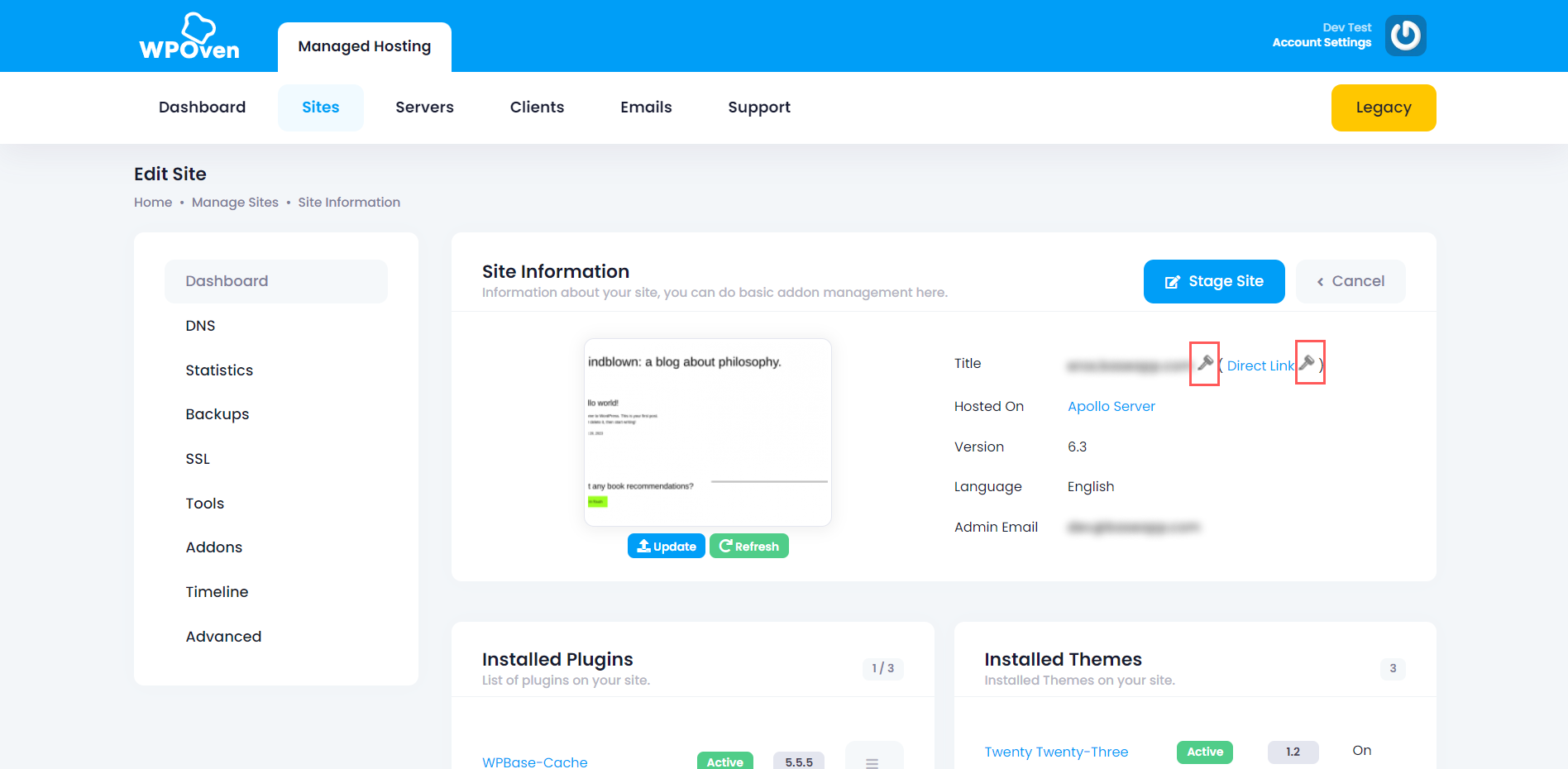Click the Installed Plugins heading
1568x769 pixels.
tap(557, 659)
